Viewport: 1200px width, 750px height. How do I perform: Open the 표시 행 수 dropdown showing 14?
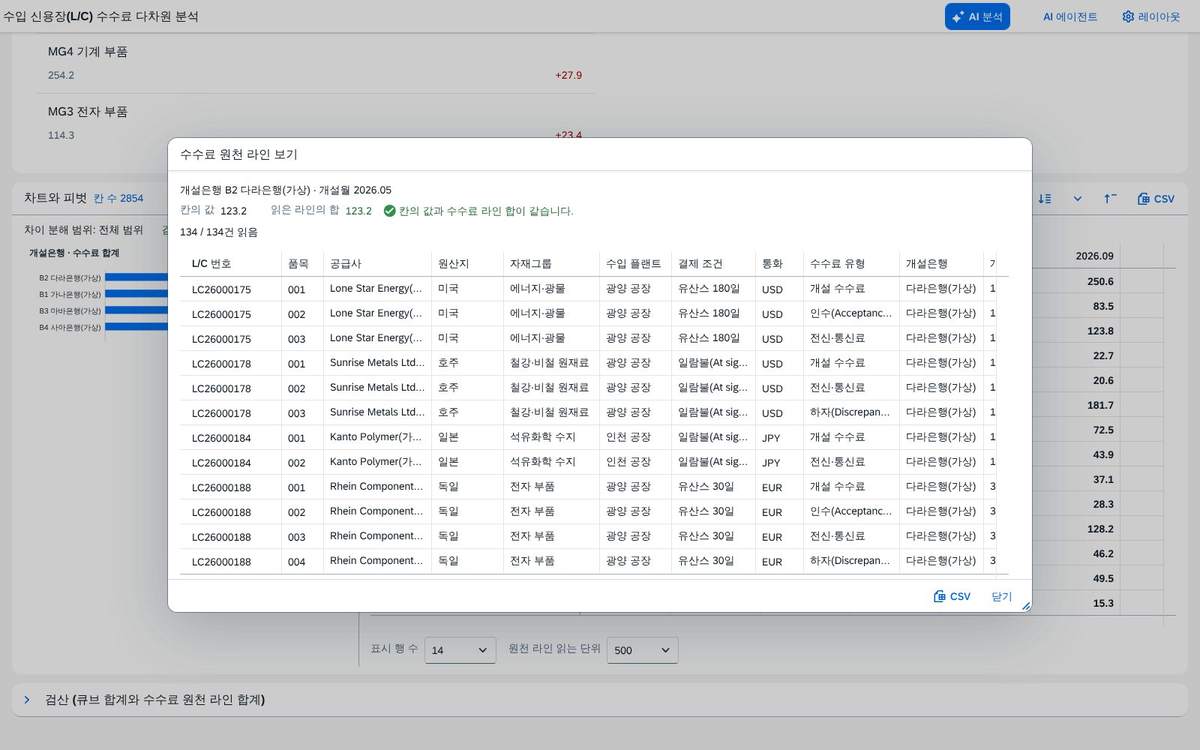pyautogui.click(x=460, y=650)
